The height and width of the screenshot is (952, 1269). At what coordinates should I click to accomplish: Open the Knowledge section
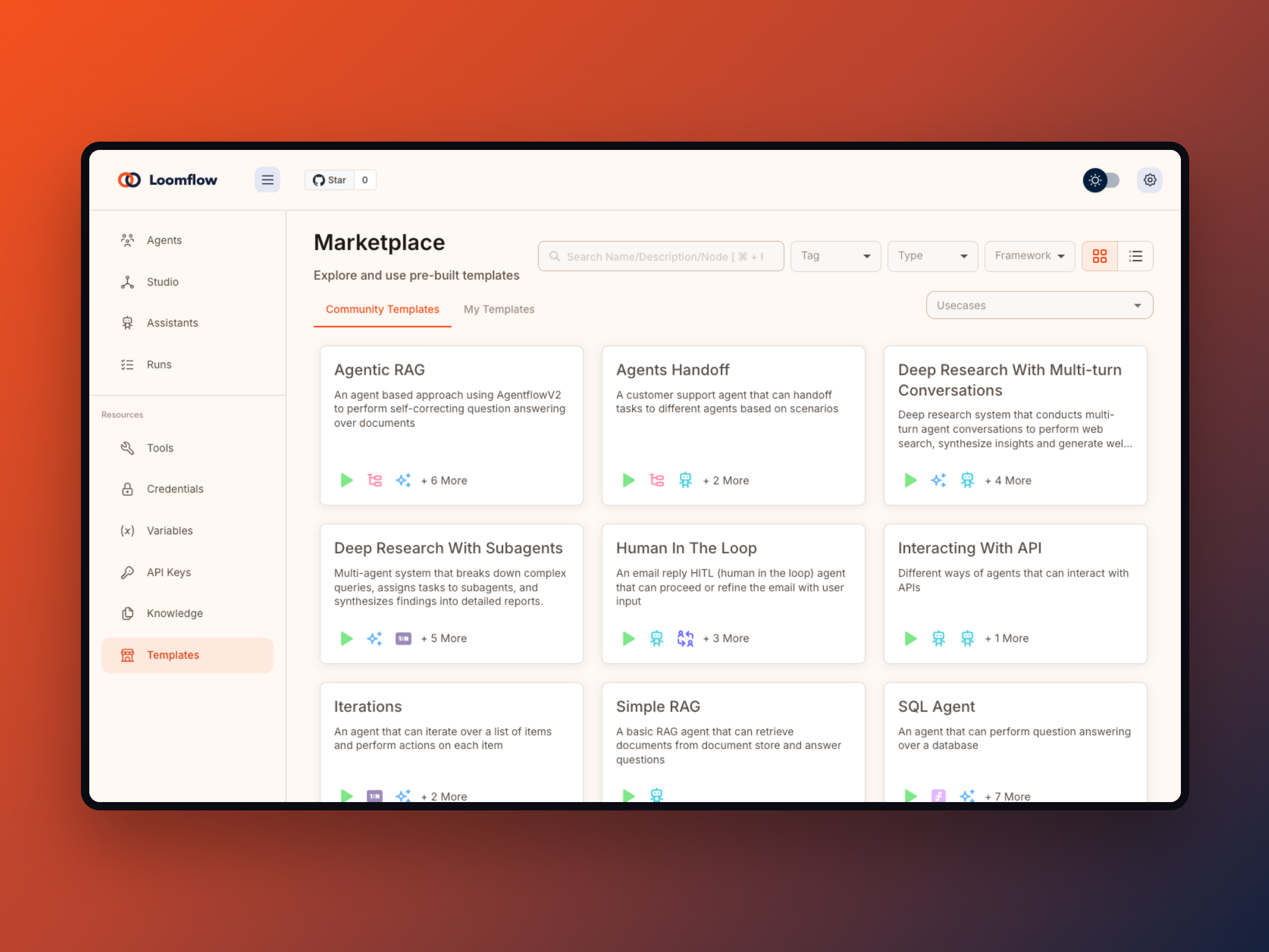187,613
